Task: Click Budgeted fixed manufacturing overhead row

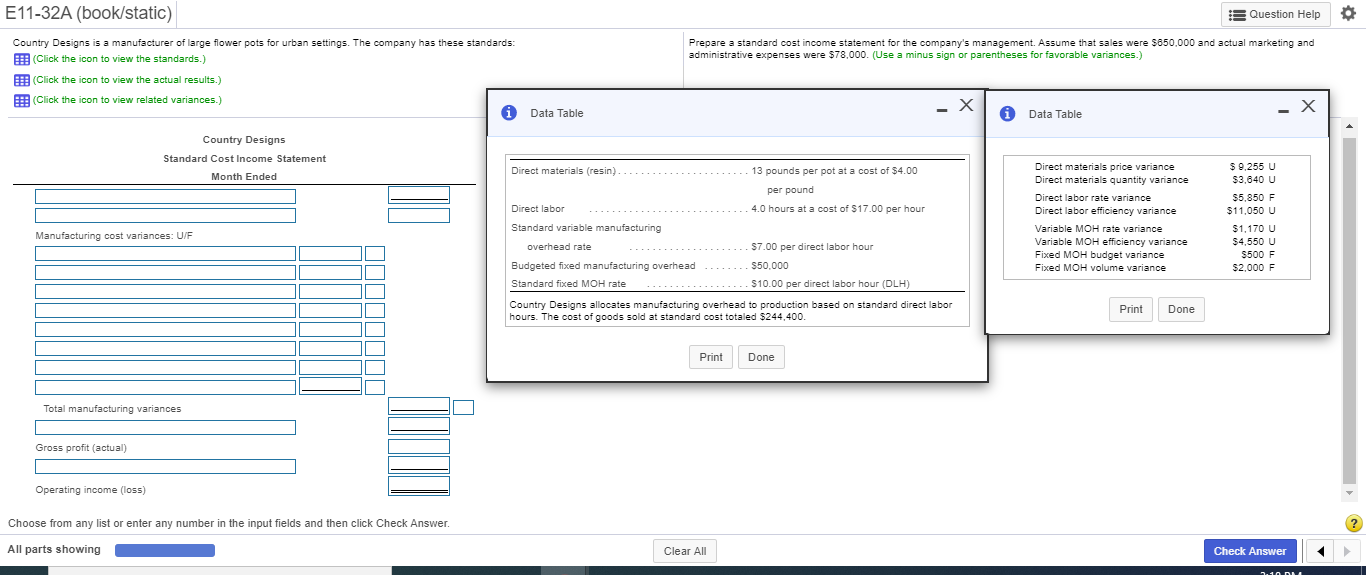Action: click(650, 265)
